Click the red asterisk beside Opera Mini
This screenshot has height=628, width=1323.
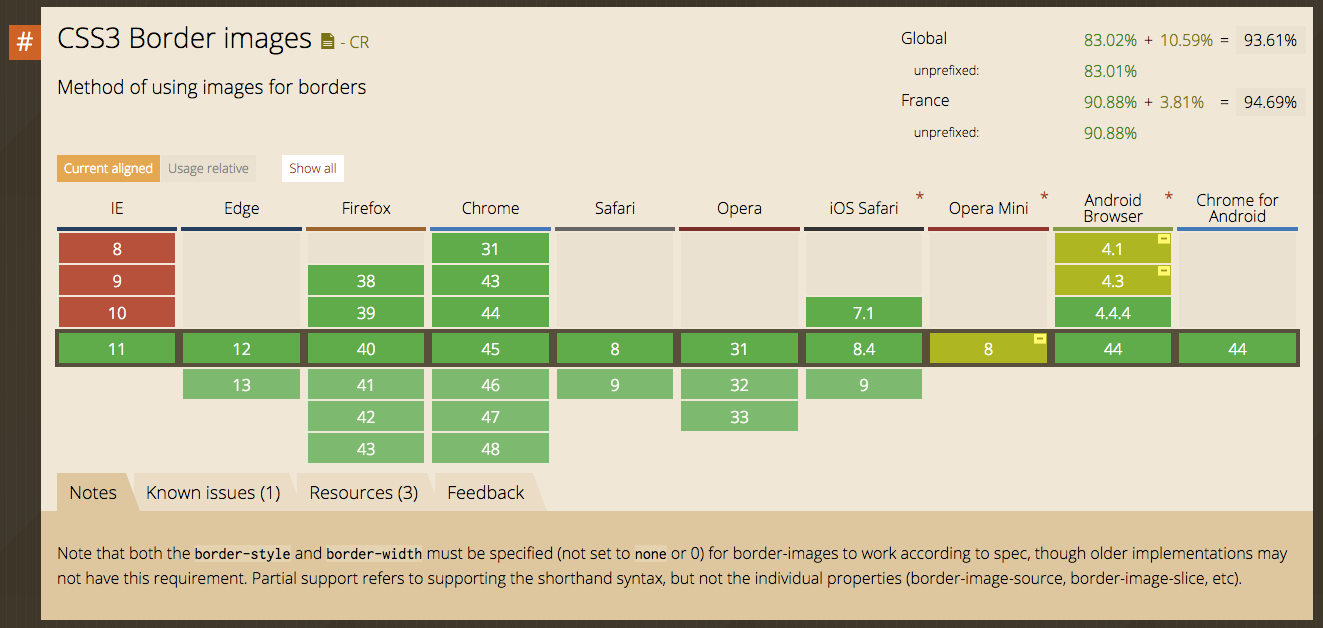click(1044, 197)
